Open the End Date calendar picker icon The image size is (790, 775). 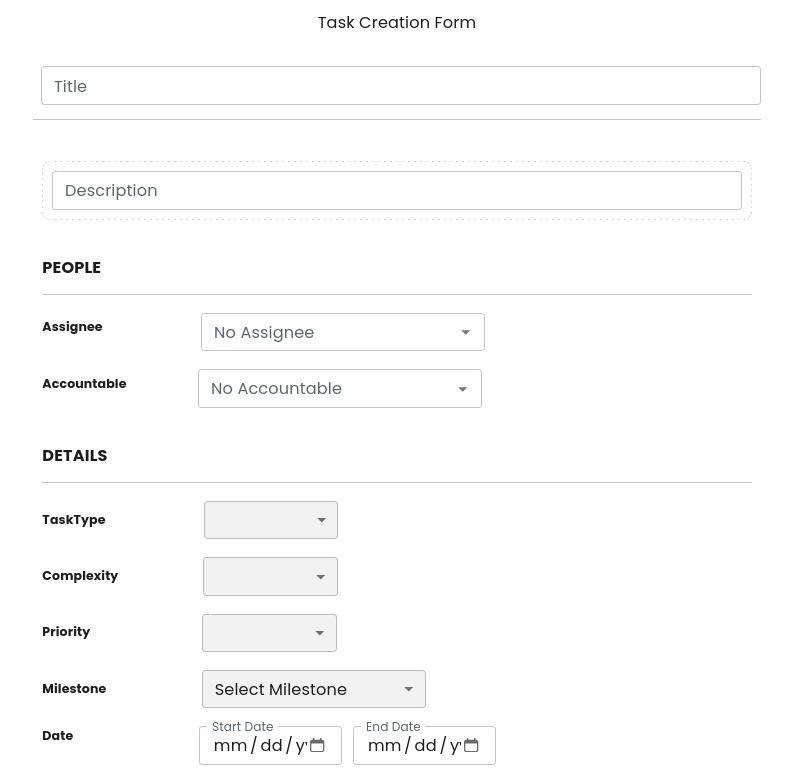[x=471, y=746]
